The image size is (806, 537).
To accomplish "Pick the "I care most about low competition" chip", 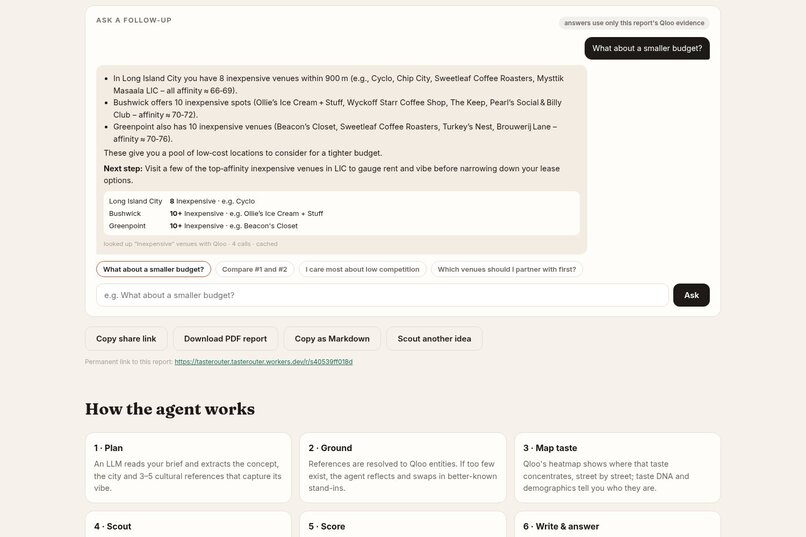I will click(362, 269).
